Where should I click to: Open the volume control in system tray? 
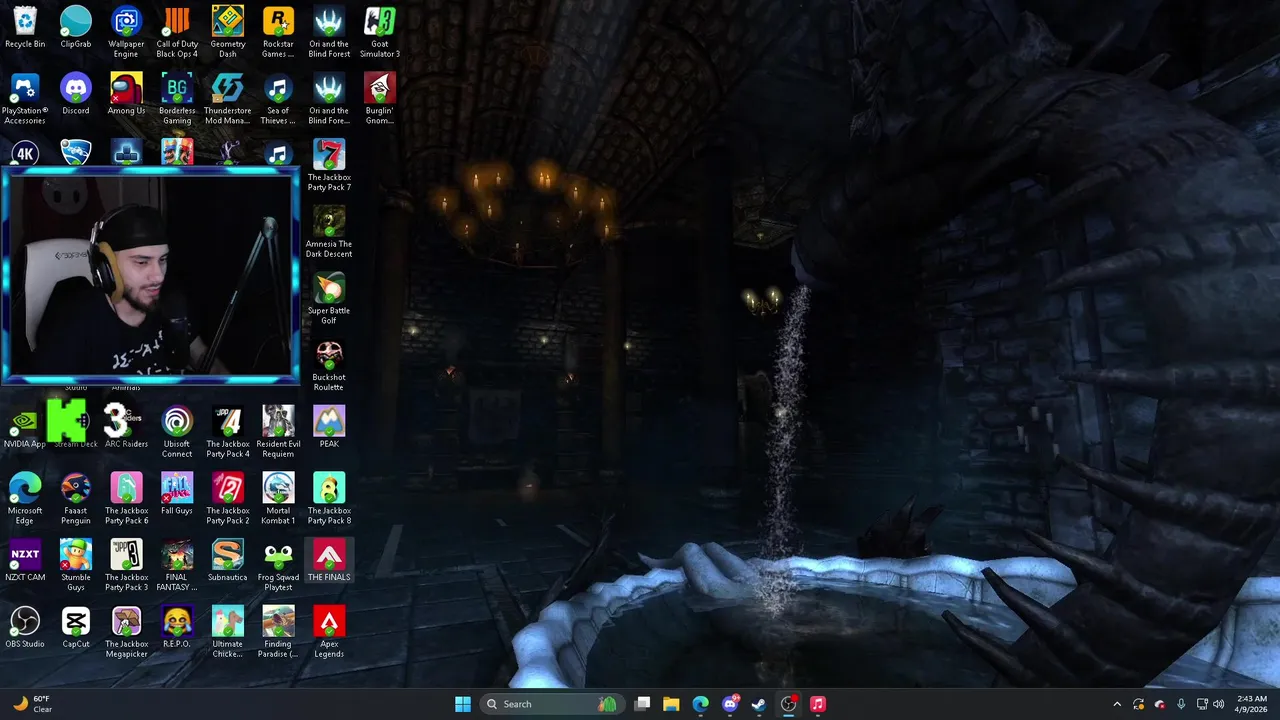(1218, 704)
